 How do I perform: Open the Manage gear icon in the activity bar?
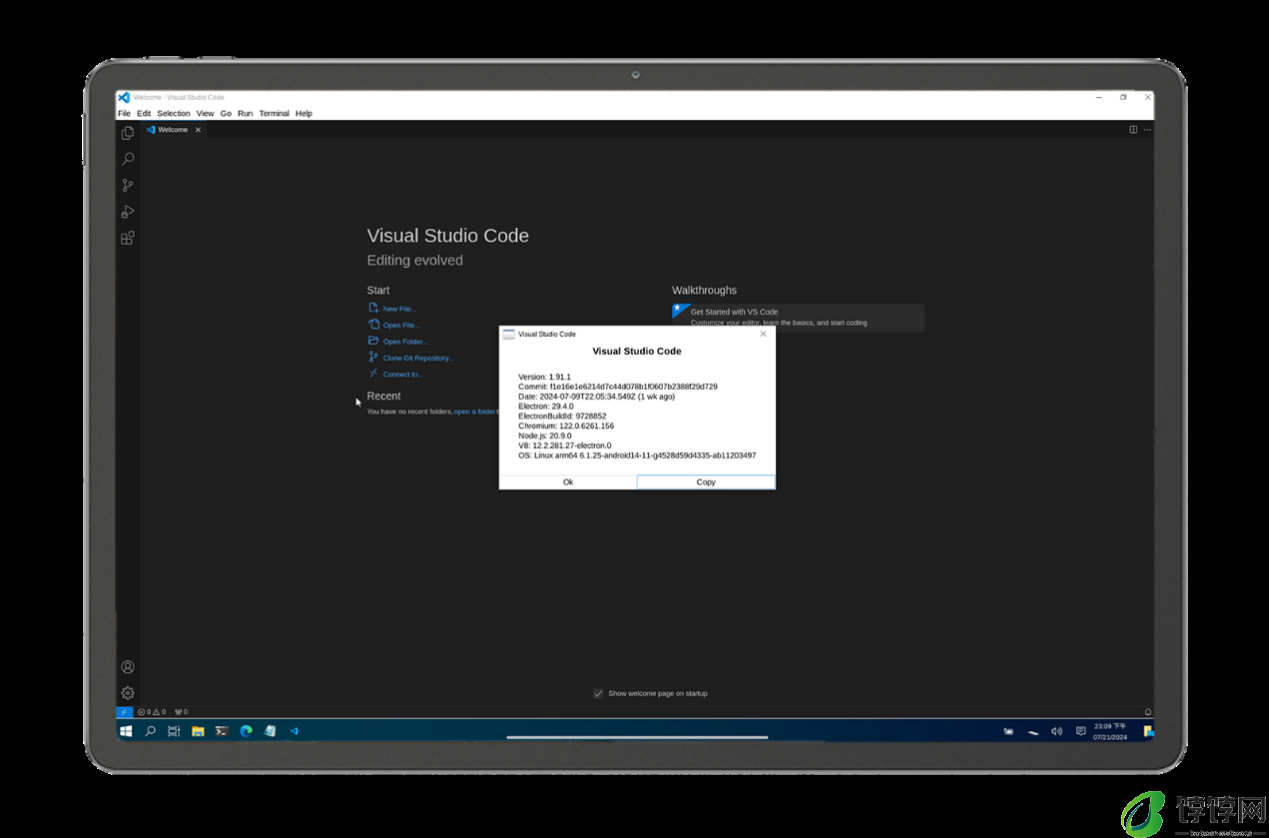coord(128,693)
